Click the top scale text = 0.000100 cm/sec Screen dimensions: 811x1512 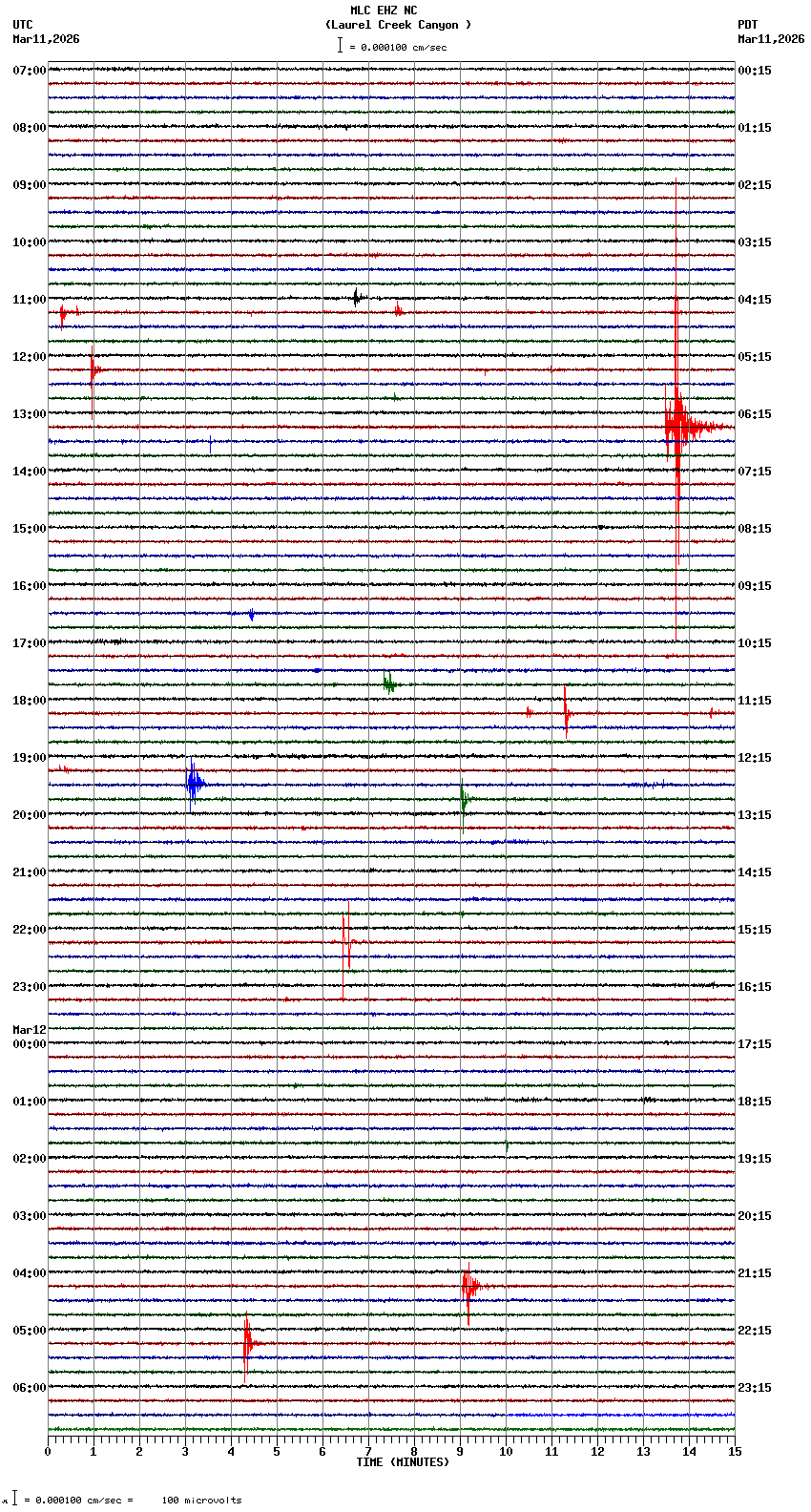tap(398, 47)
